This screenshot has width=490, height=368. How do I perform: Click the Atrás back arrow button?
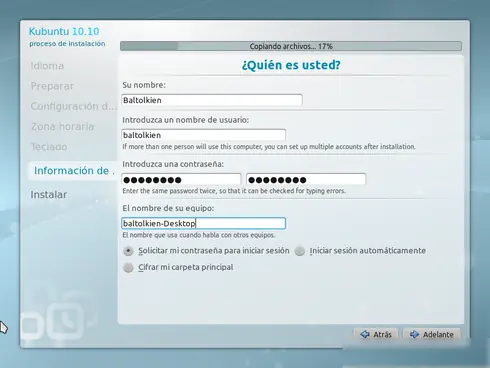click(x=376, y=334)
